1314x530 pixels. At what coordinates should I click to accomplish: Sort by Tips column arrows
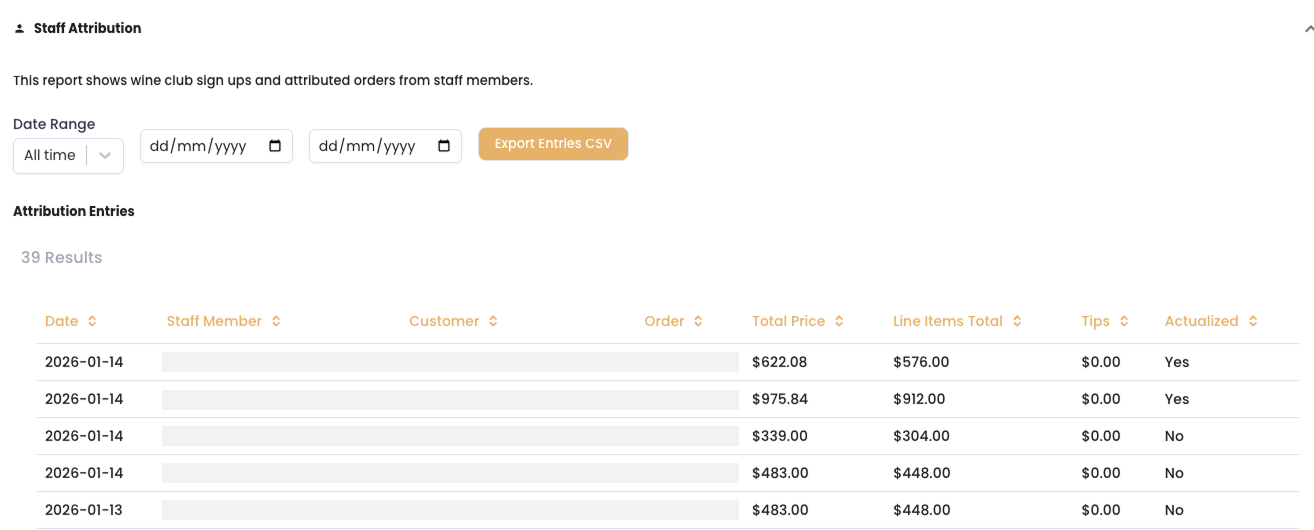click(x=1124, y=321)
